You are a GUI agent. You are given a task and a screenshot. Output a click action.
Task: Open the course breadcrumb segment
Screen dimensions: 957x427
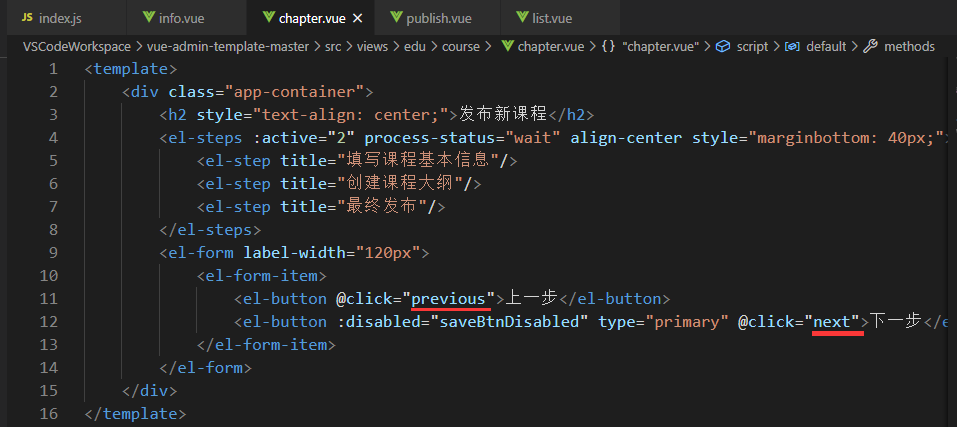coord(461,46)
